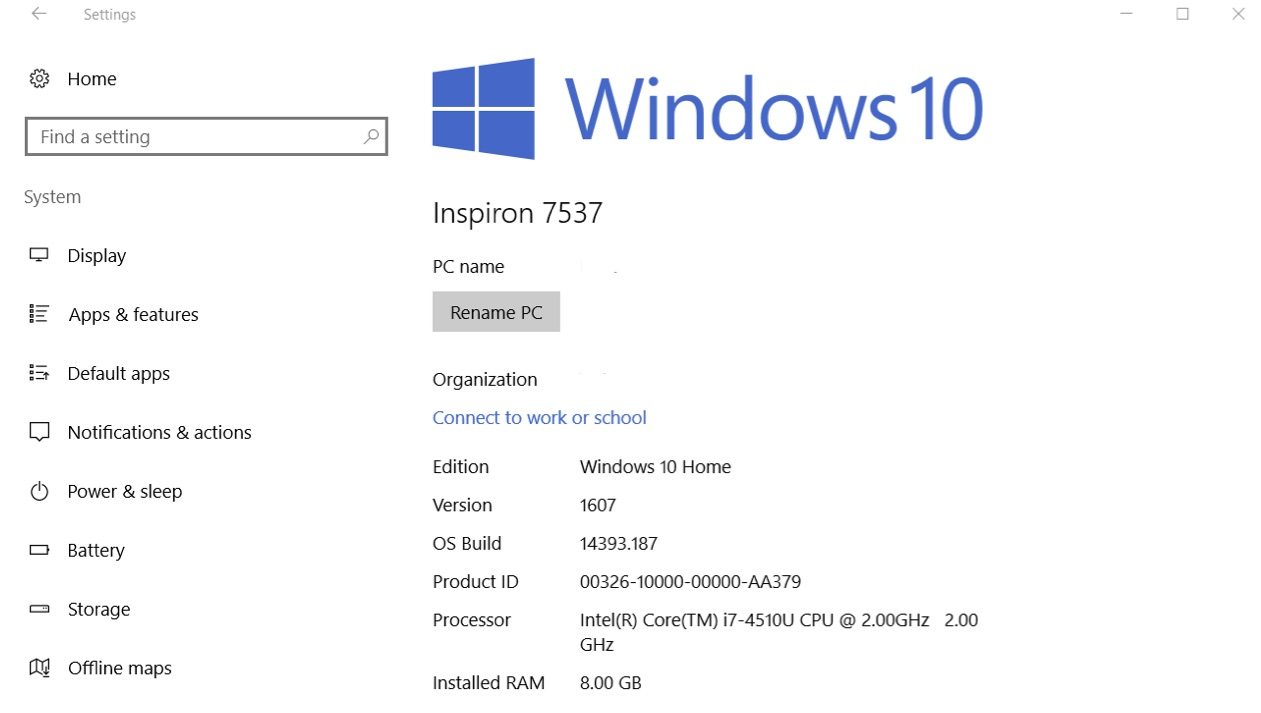The width and height of the screenshot is (1261, 713).
Task: Click version number 1607
Action: (x=598, y=505)
